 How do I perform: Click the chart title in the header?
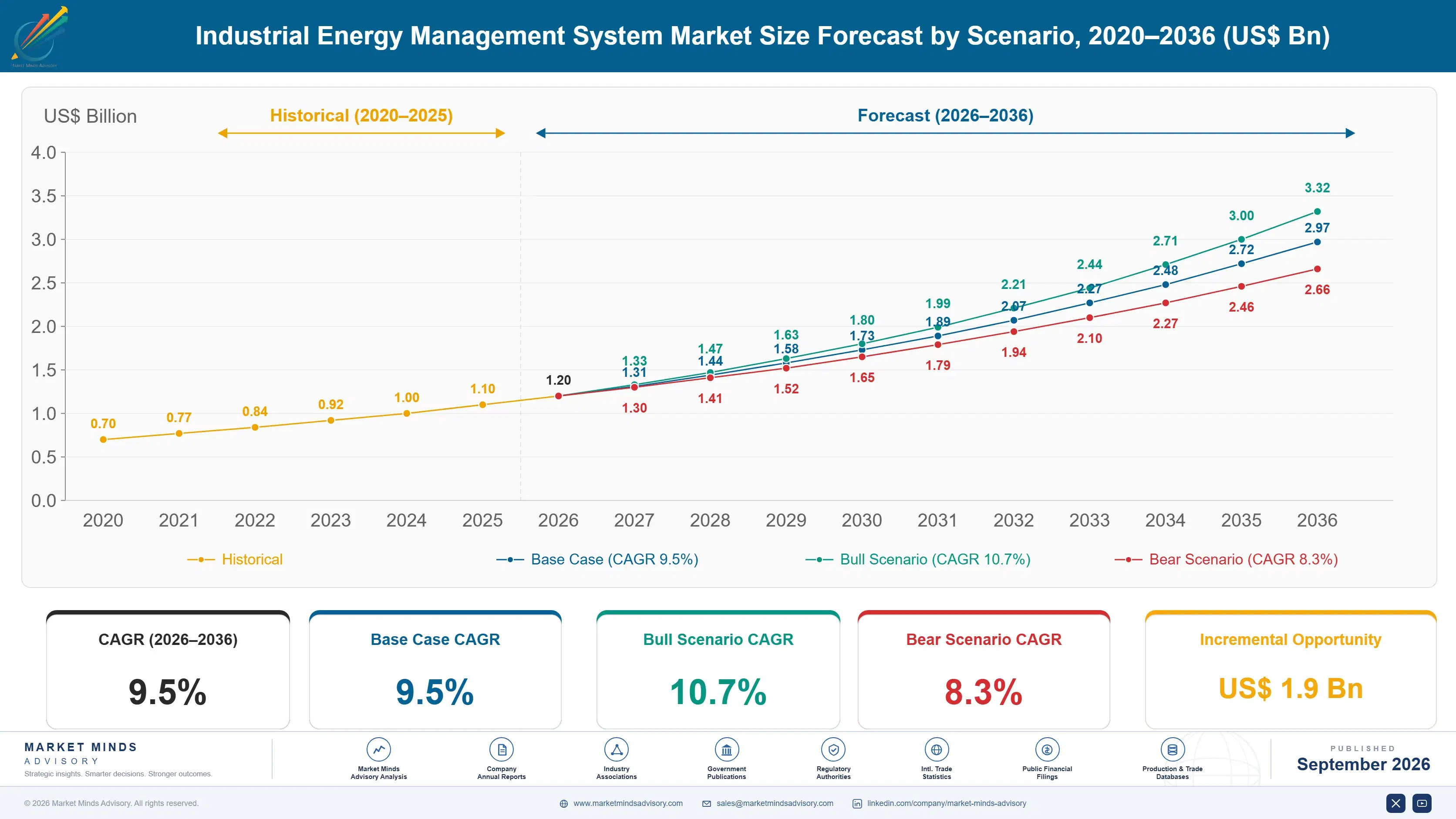[762, 36]
